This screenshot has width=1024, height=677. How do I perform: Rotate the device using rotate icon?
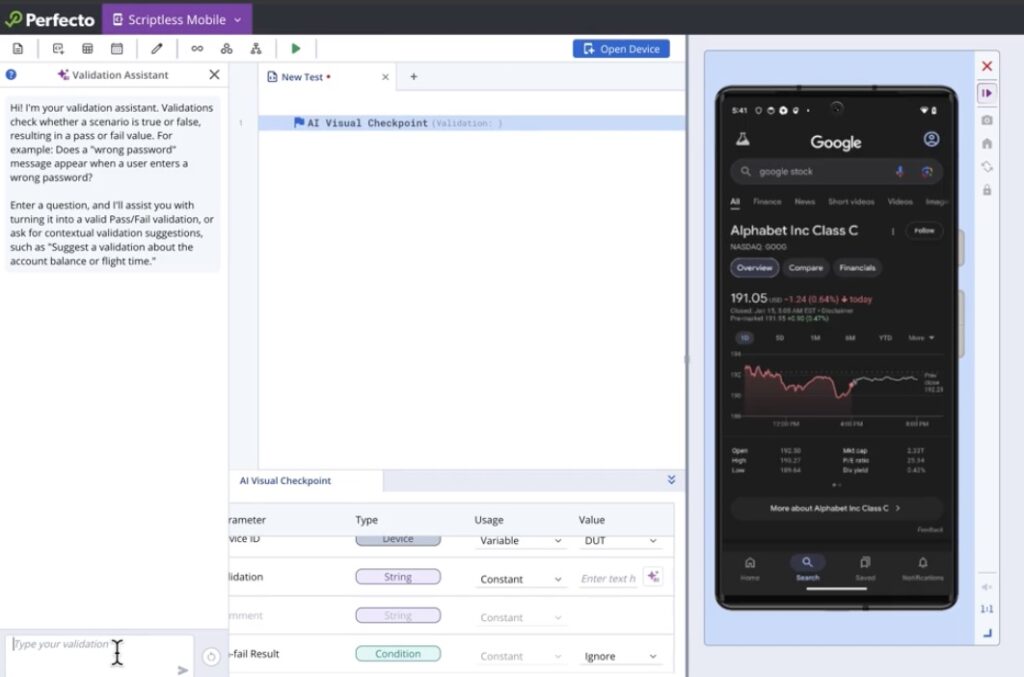pyautogui.click(x=987, y=167)
